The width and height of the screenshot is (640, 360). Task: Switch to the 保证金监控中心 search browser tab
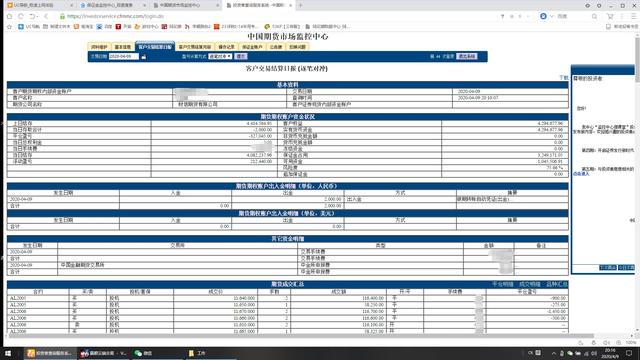tap(113, 5)
